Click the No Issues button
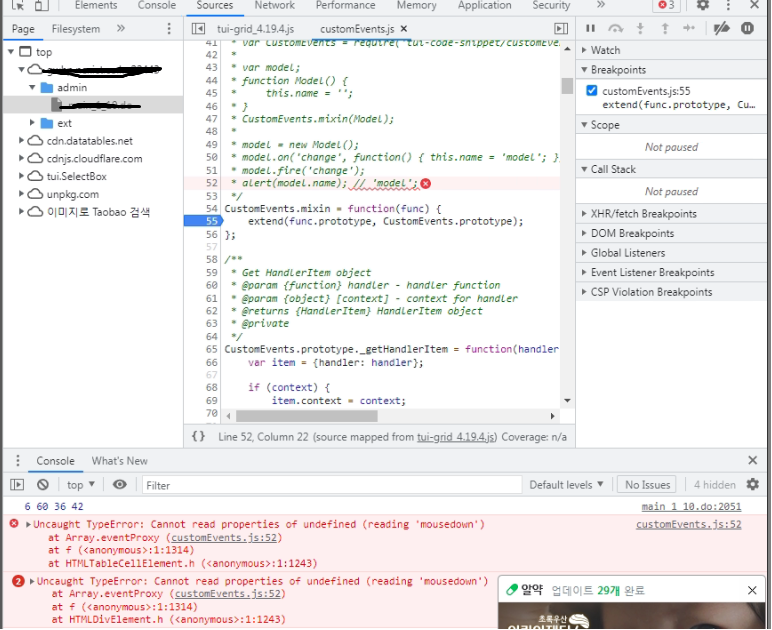Screen dimensions: 772x630 (x=647, y=485)
